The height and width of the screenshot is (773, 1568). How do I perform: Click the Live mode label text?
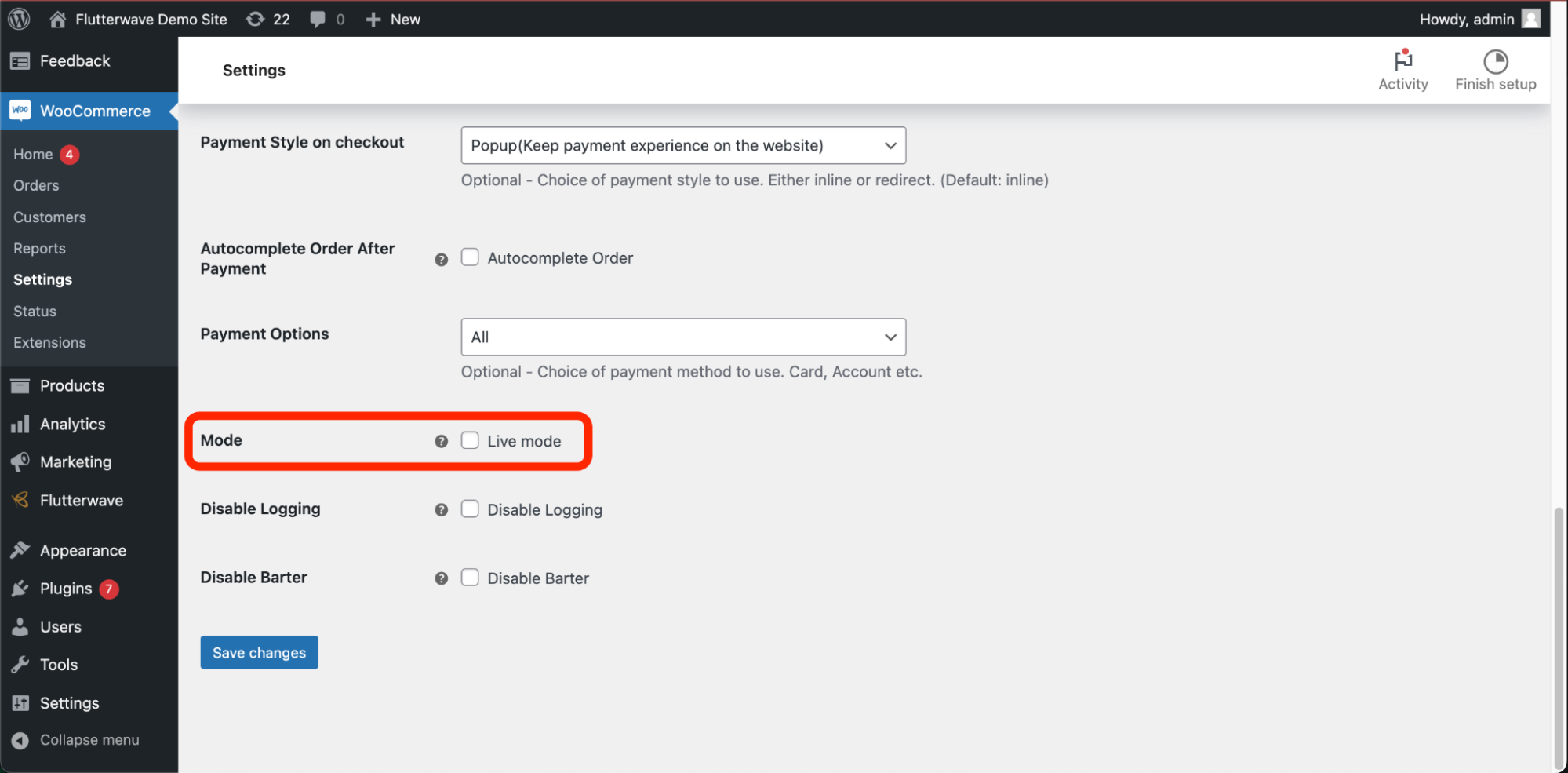[x=524, y=441]
